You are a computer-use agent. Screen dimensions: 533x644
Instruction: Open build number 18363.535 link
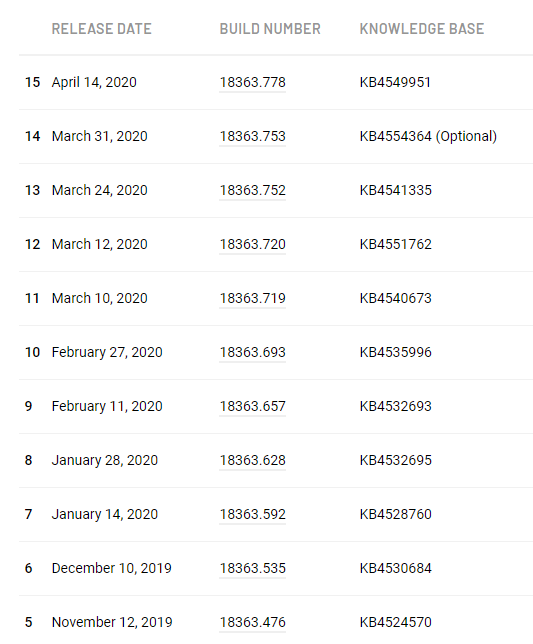click(x=253, y=568)
